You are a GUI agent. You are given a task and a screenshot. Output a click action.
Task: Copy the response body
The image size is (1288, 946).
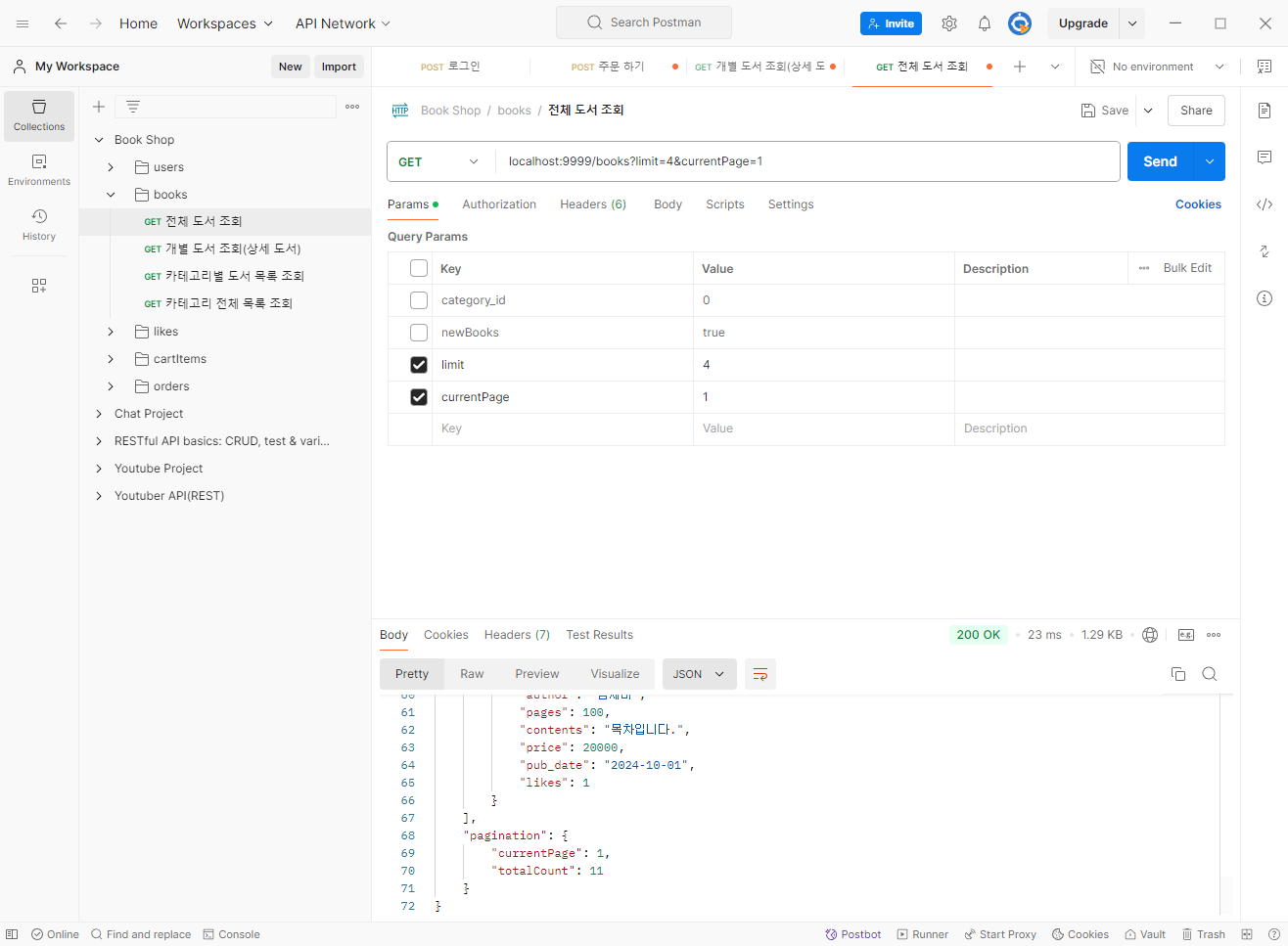1178,674
